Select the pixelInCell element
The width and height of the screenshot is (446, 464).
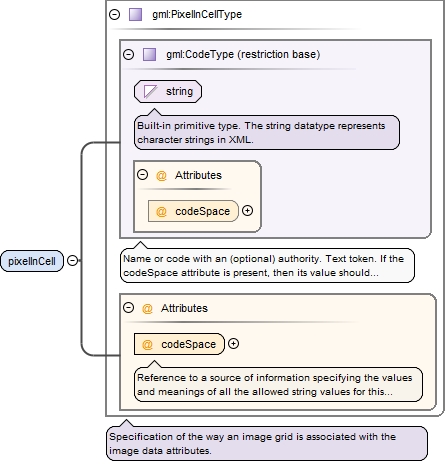pyautogui.click(x=32, y=261)
